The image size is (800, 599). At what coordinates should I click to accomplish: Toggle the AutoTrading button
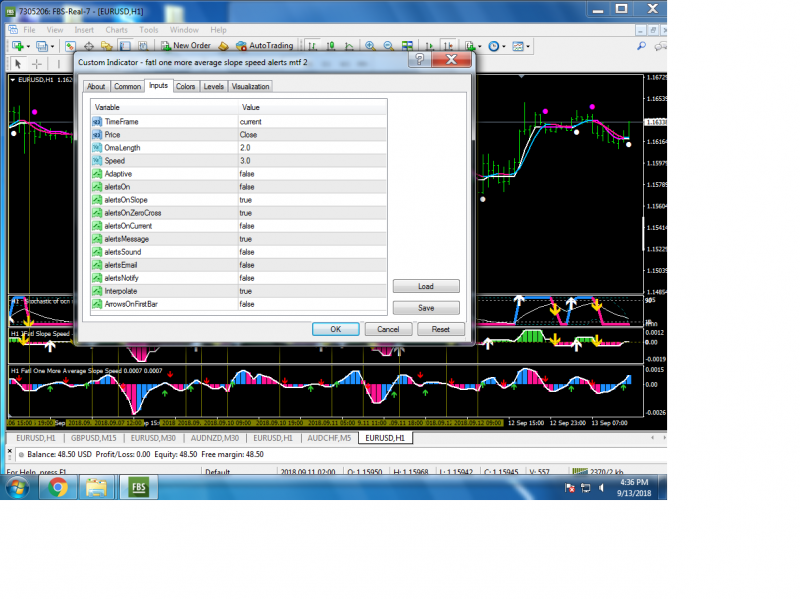click(x=264, y=46)
